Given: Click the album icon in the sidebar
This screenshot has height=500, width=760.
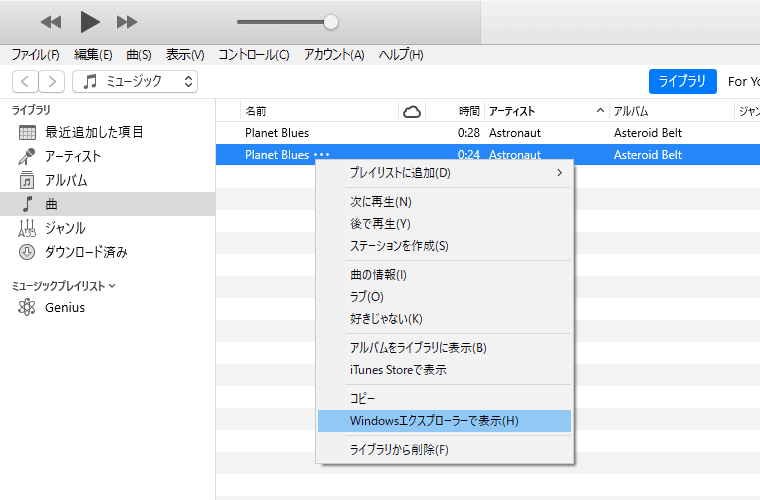Looking at the screenshot, I should coord(27,180).
